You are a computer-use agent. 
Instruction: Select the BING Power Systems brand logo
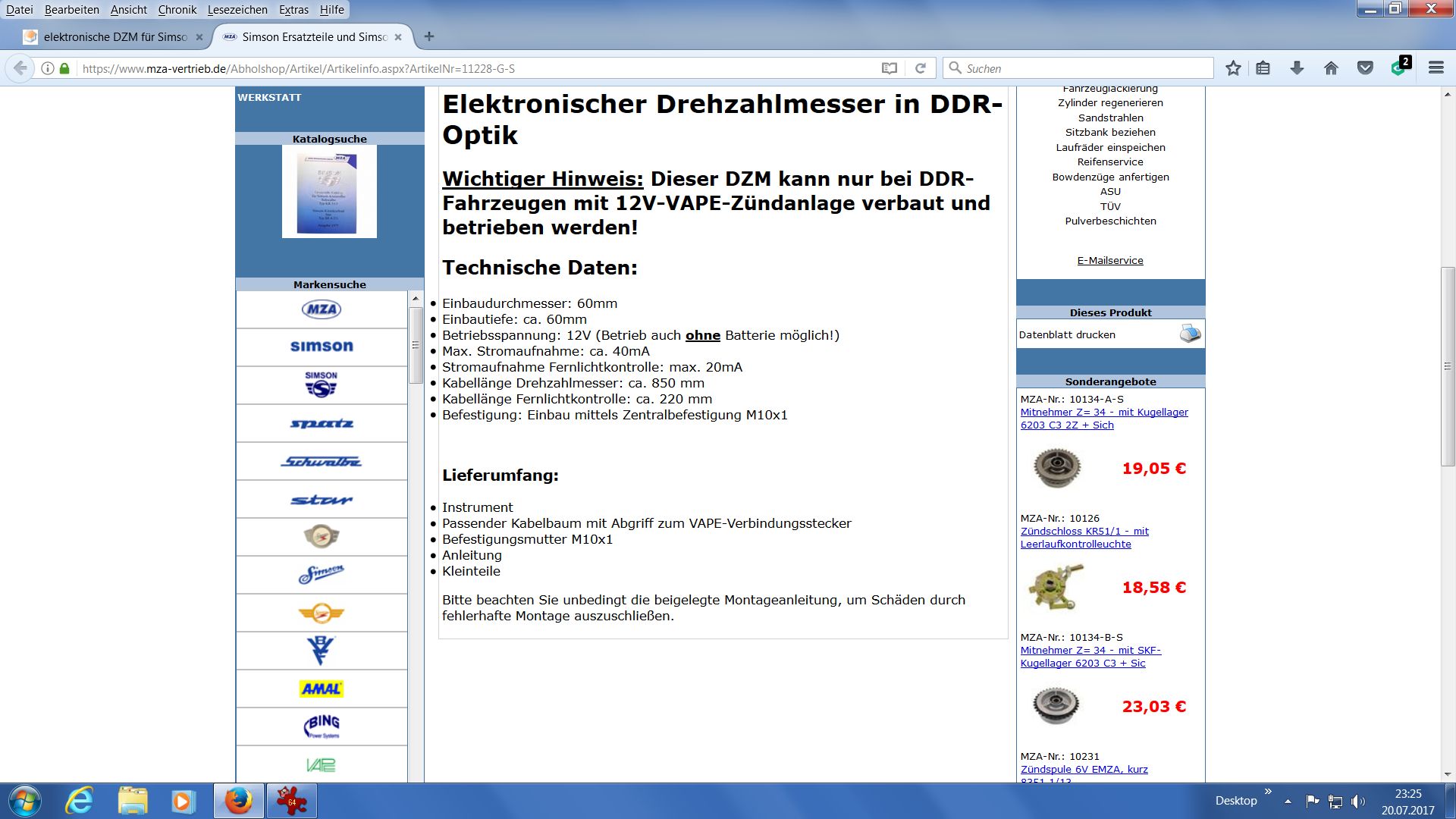tap(322, 726)
